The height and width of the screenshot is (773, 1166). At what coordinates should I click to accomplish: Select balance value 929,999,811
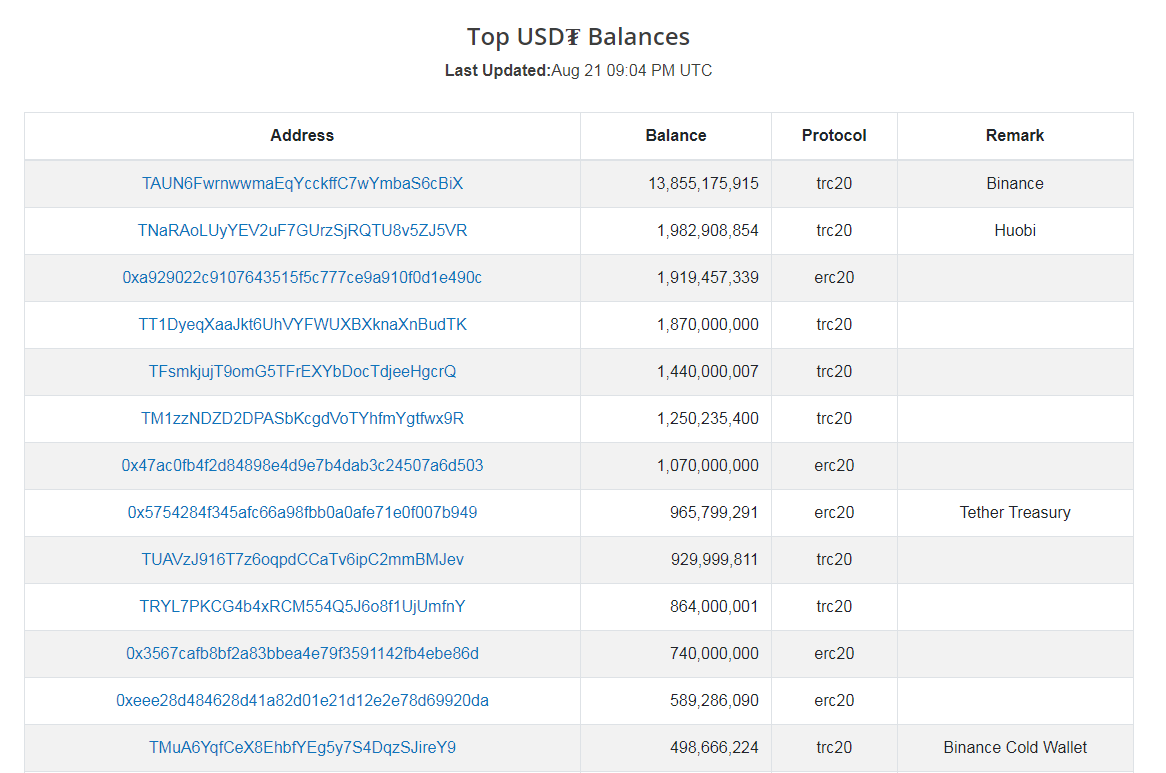click(715, 559)
